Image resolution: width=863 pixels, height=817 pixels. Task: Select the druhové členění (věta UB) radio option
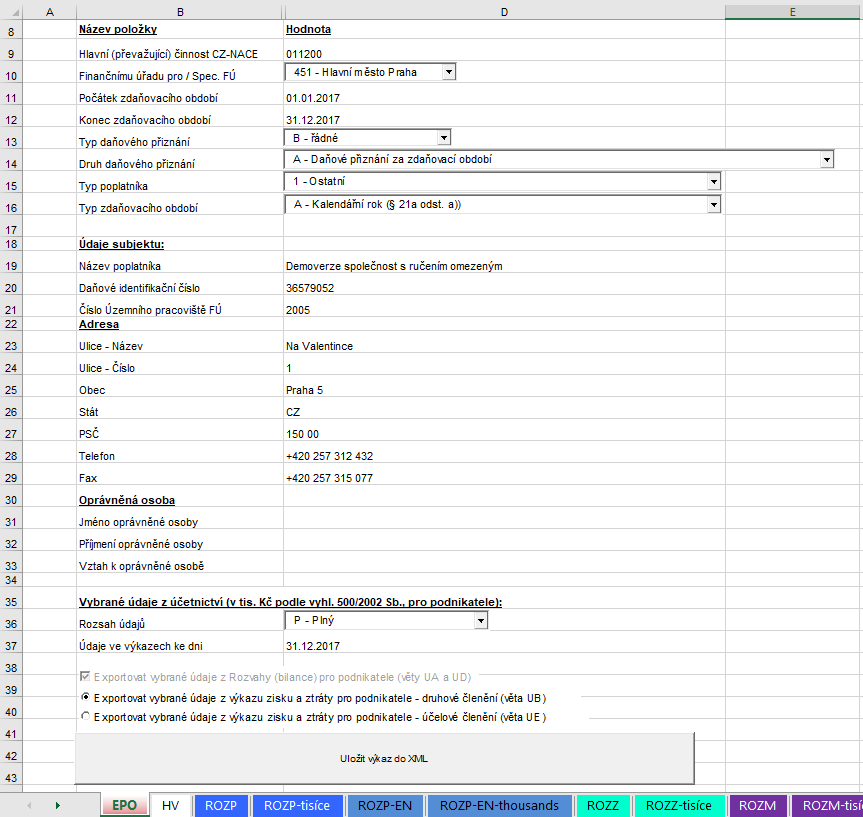[x=85, y=697]
